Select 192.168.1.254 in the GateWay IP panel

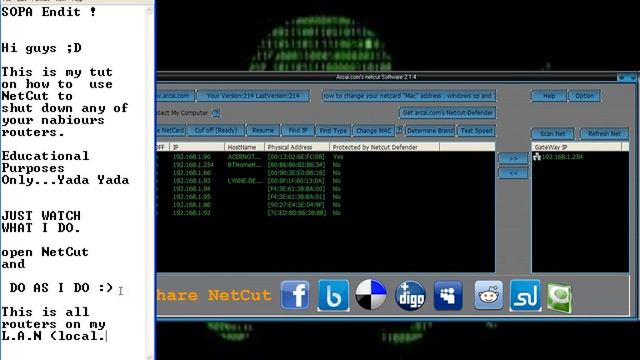(562, 157)
